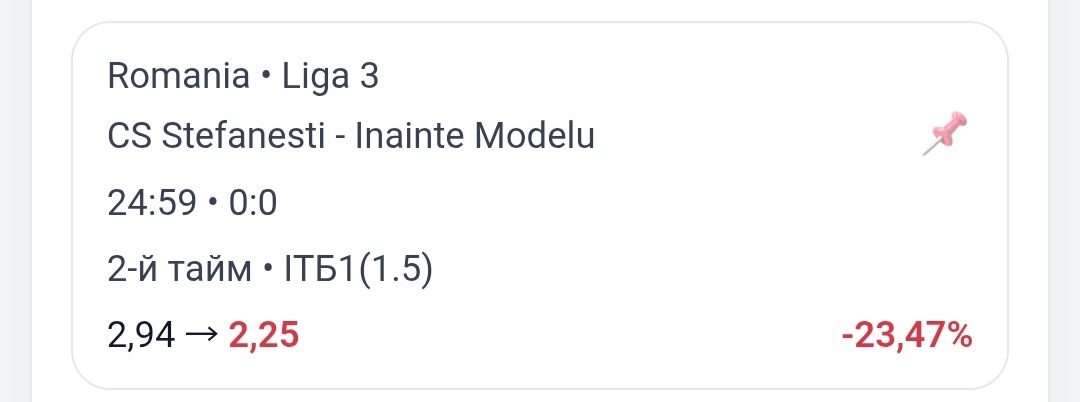
Task: Tap the Romania country label
Action: tap(178, 76)
